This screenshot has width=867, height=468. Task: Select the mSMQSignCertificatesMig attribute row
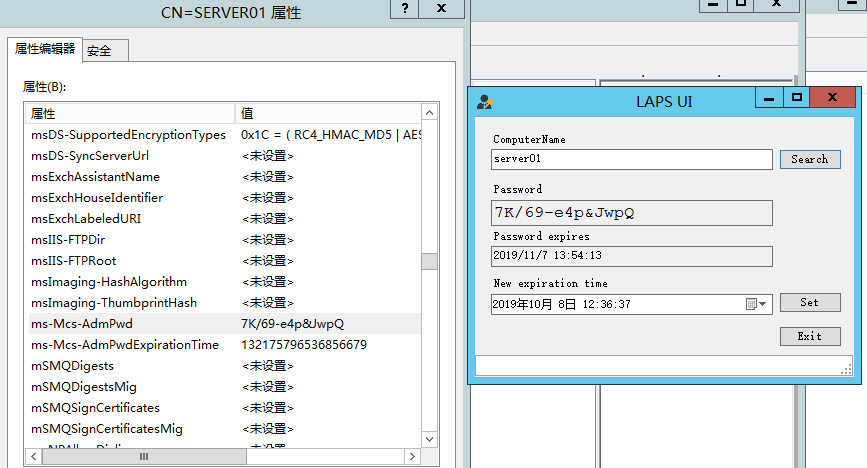[223, 429]
